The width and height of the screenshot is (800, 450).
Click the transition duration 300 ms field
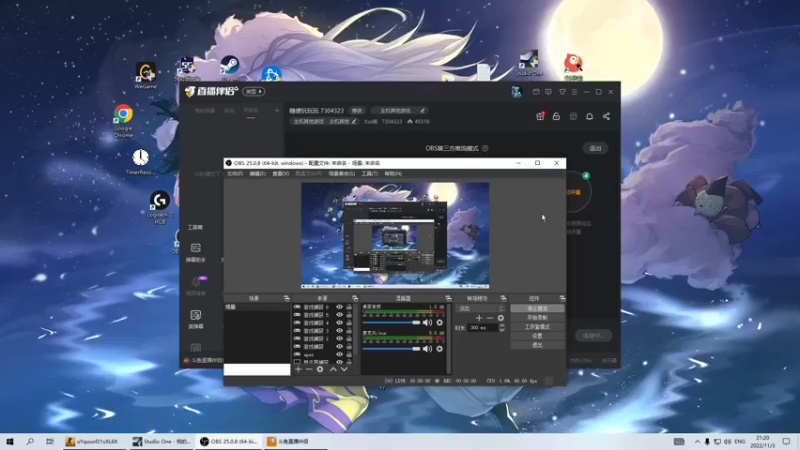coord(483,328)
